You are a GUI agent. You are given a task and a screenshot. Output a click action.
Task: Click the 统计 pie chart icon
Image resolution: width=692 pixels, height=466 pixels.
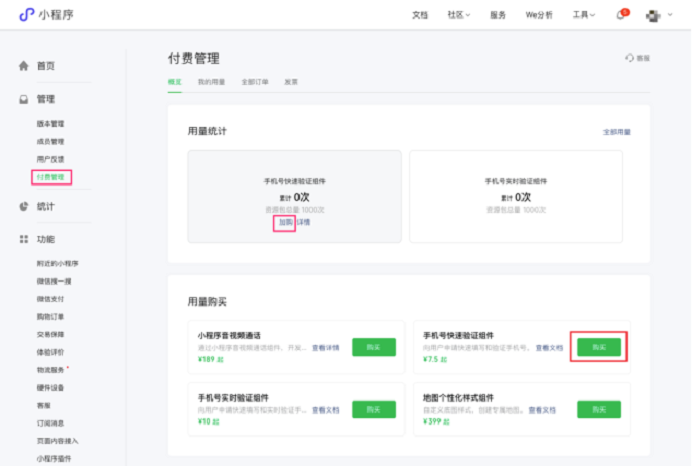pyautogui.click(x=24, y=206)
